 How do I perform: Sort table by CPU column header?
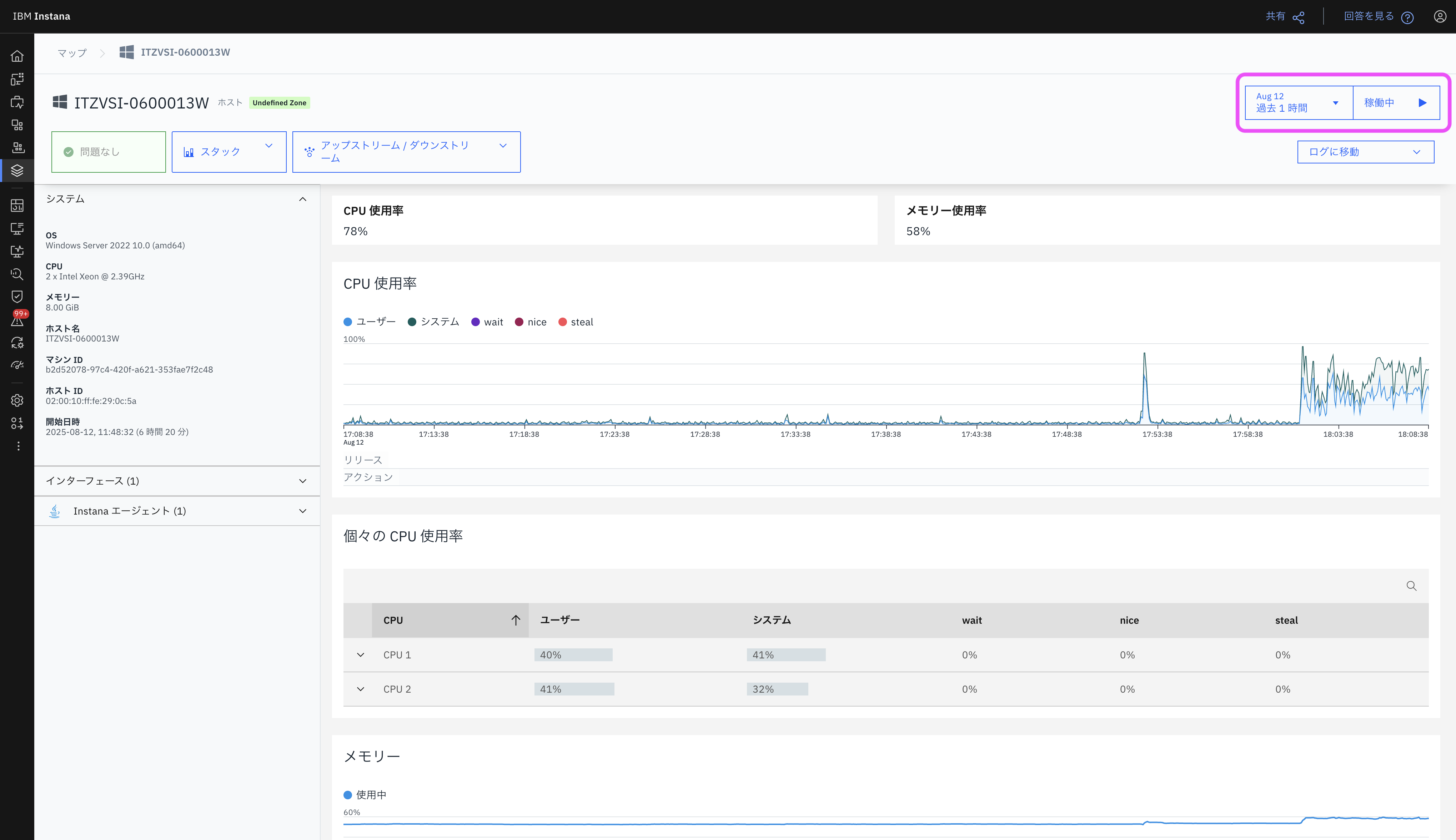(x=450, y=620)
